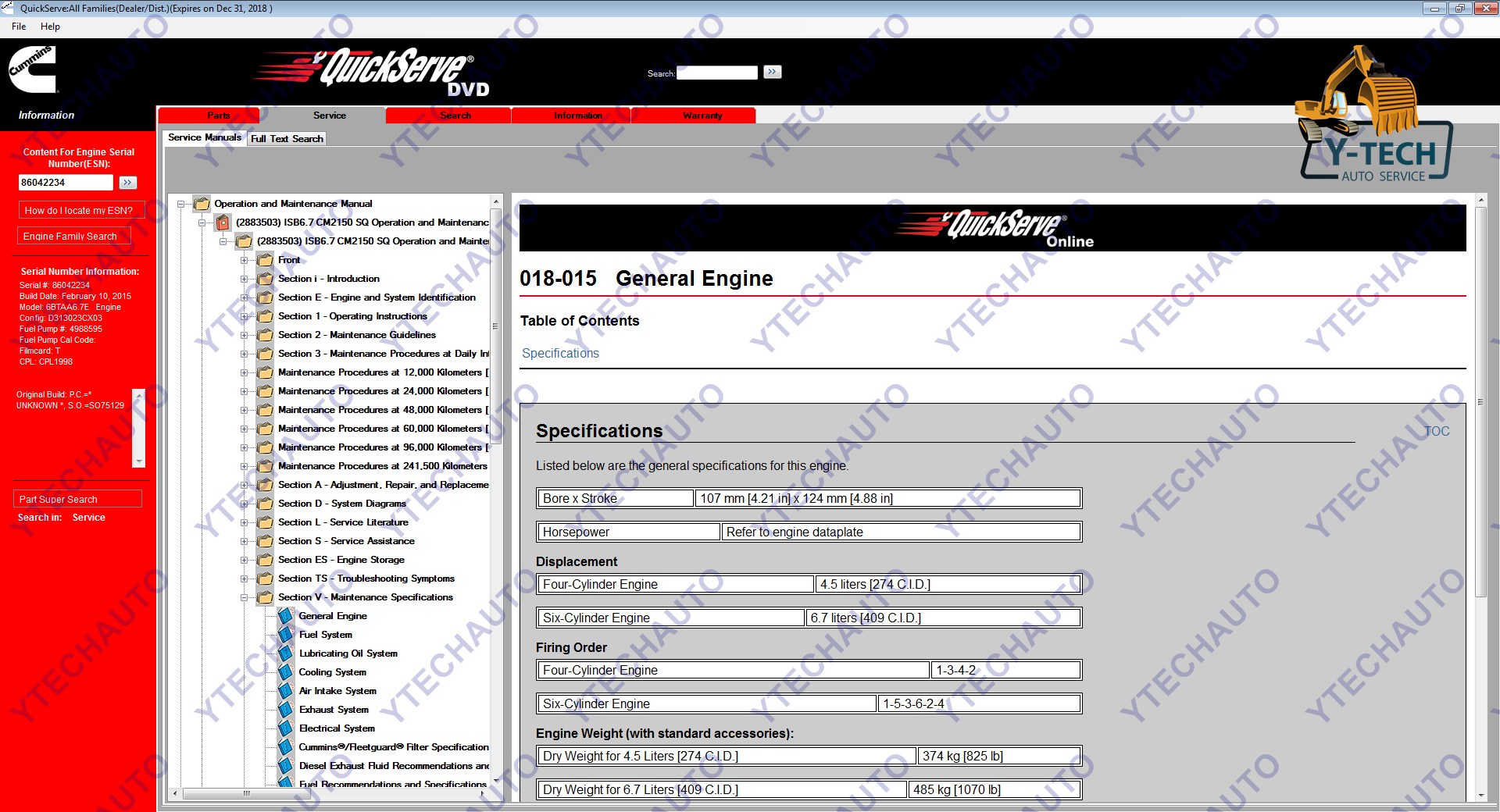Click the content pane vertical scrollbar
The width and height of the screenshot is (1500, 812).
point(1480,402)
